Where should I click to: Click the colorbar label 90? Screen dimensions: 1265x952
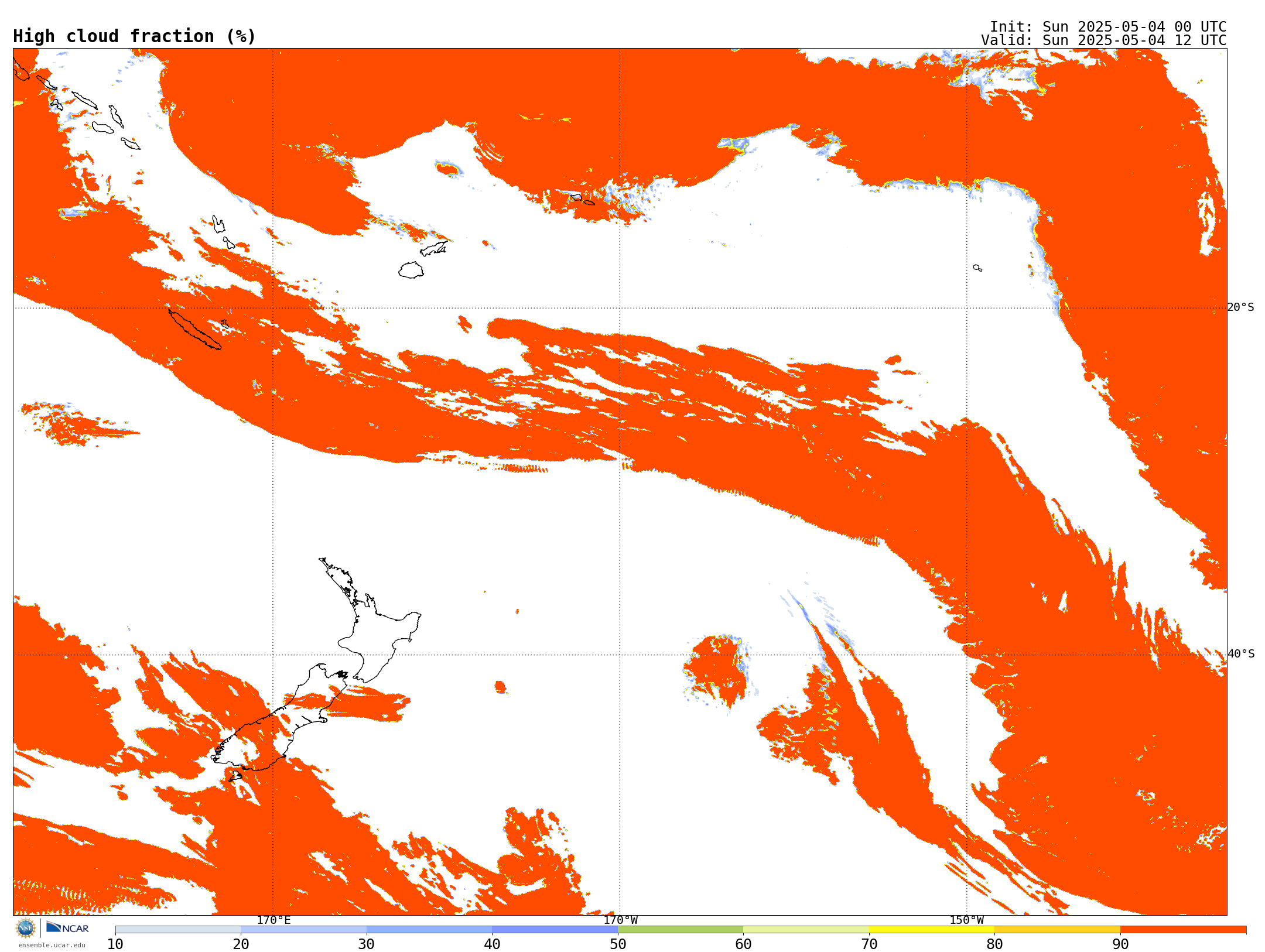point(1120,944)
